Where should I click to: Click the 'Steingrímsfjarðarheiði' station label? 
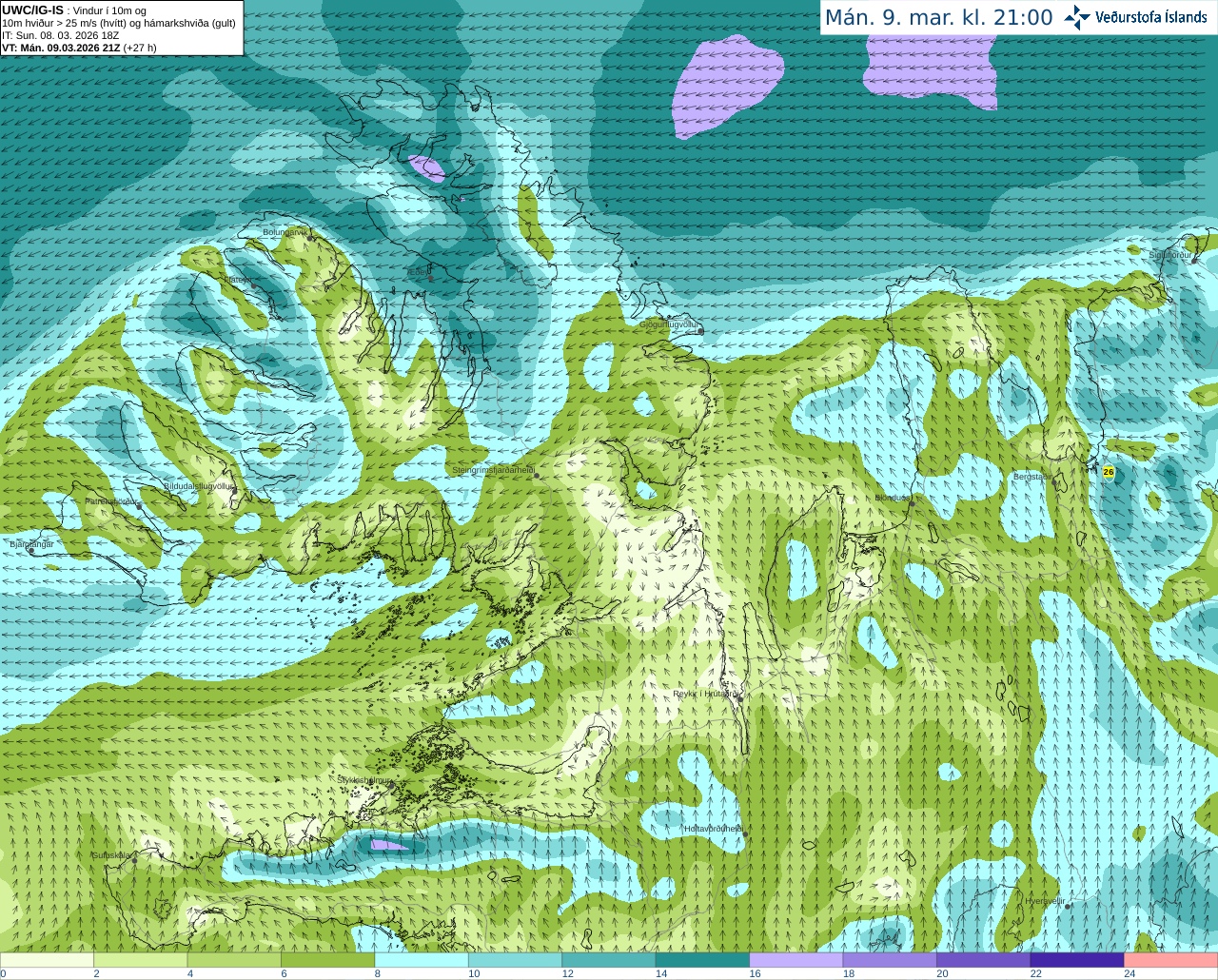pos(493,470)
